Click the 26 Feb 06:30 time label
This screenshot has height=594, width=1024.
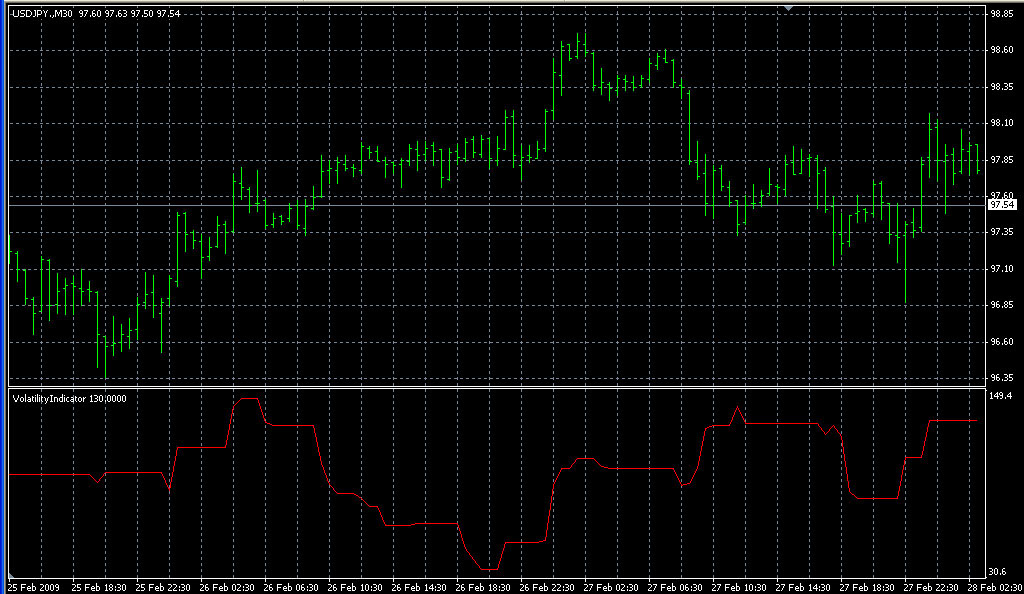(291, 587)
